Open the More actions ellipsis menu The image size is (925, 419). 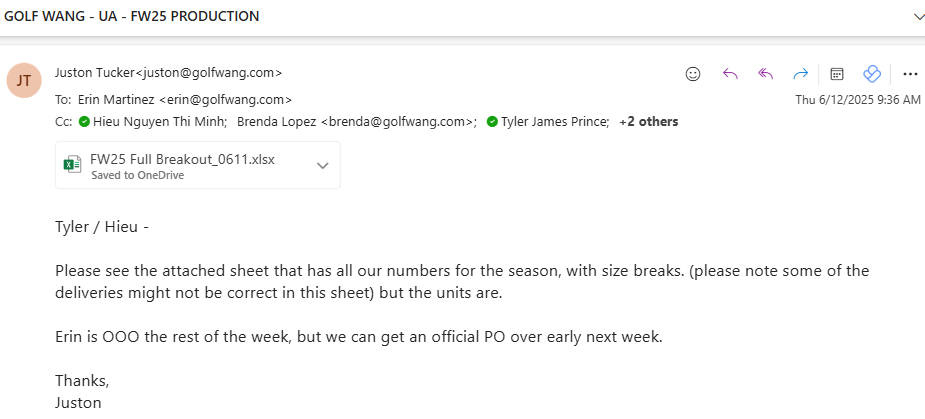pyautogui.click(x=910, y=73)
